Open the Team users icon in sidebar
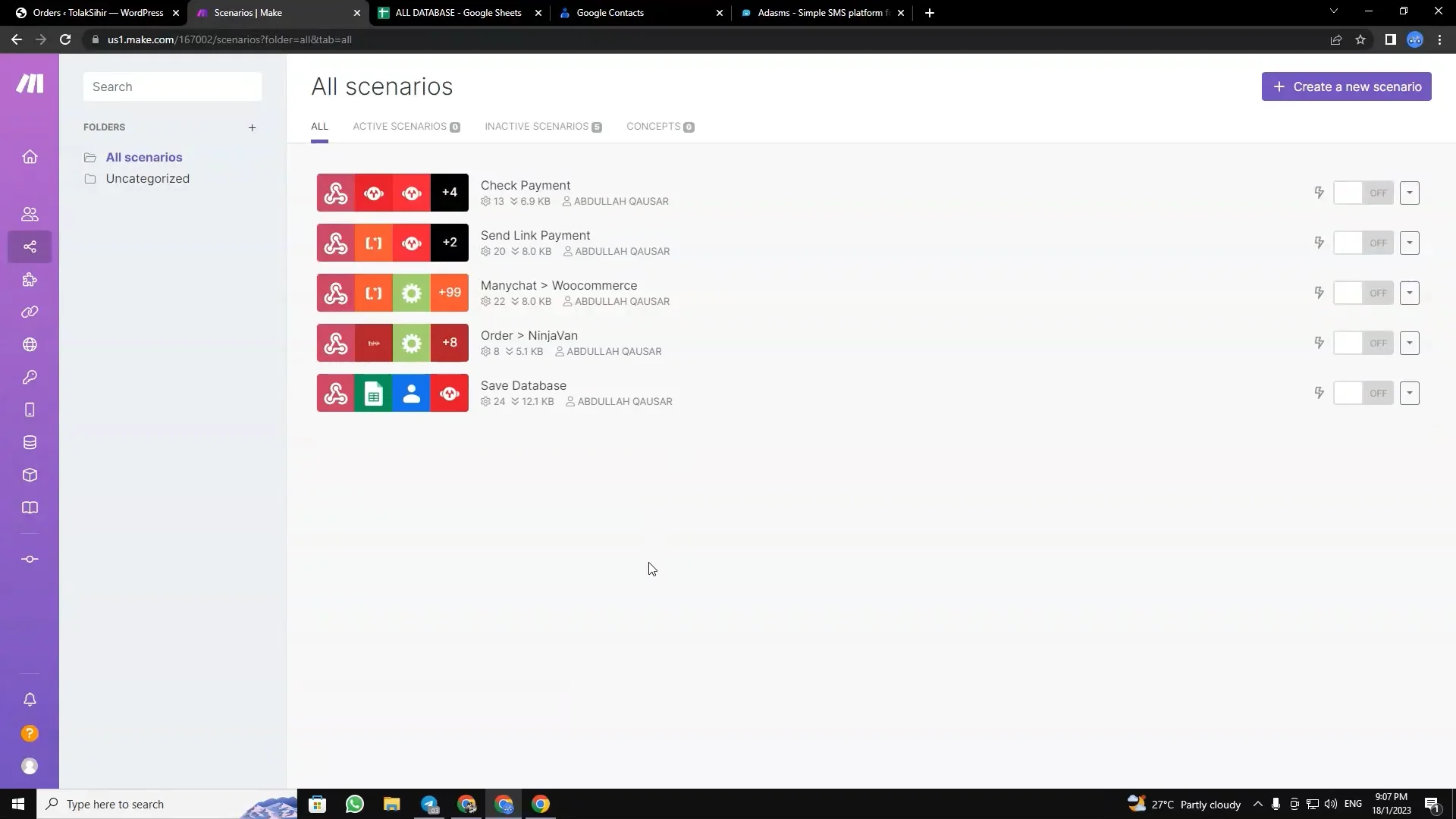1456x819 pixels. [x=30, y=214]
